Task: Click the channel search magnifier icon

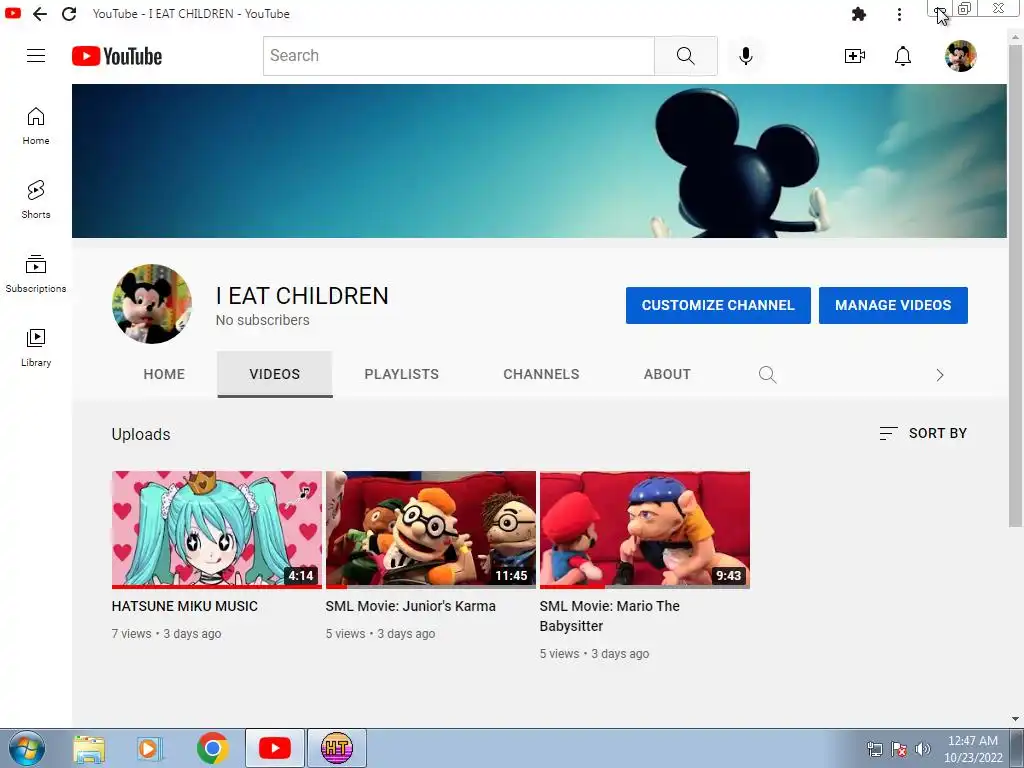Action: click(767, 375)
